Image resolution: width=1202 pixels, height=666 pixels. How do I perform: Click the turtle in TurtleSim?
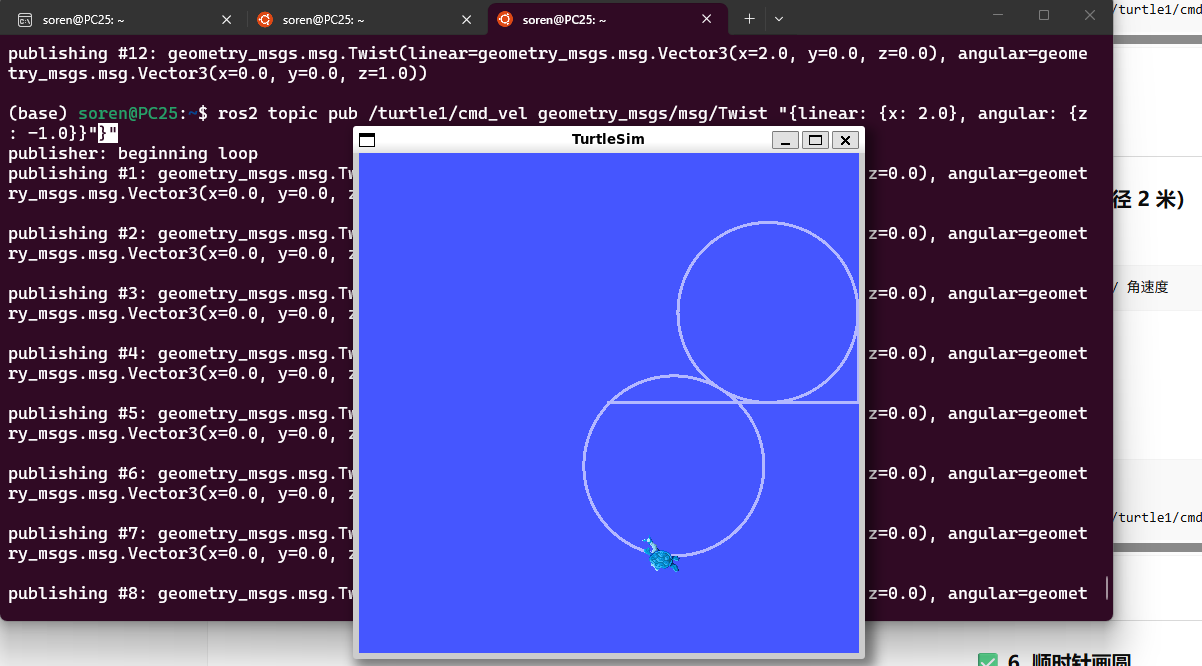click(x=660, y=555)
